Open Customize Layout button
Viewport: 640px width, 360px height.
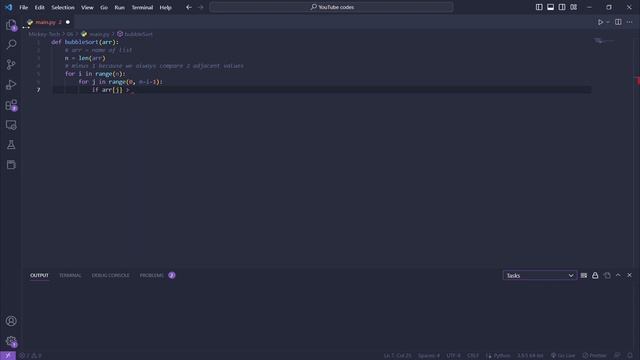(573, 7)
